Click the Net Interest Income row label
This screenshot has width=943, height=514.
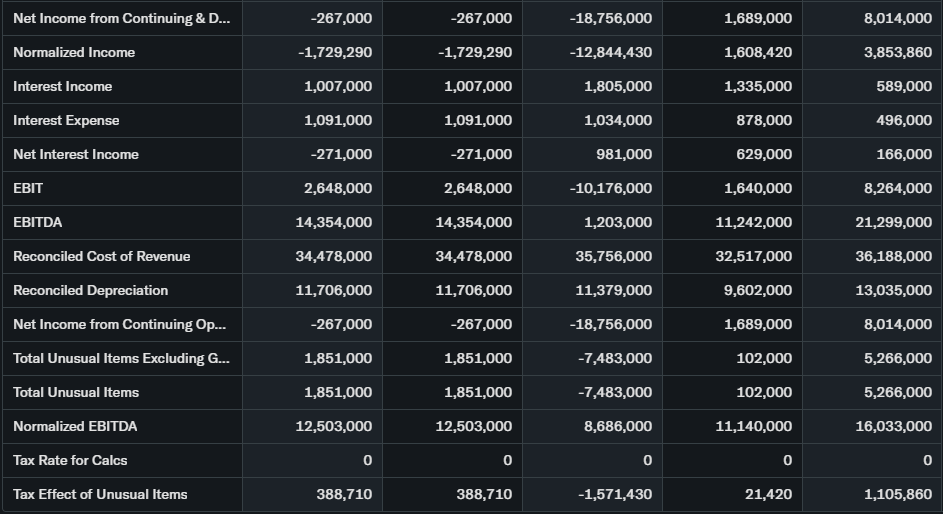76,154
